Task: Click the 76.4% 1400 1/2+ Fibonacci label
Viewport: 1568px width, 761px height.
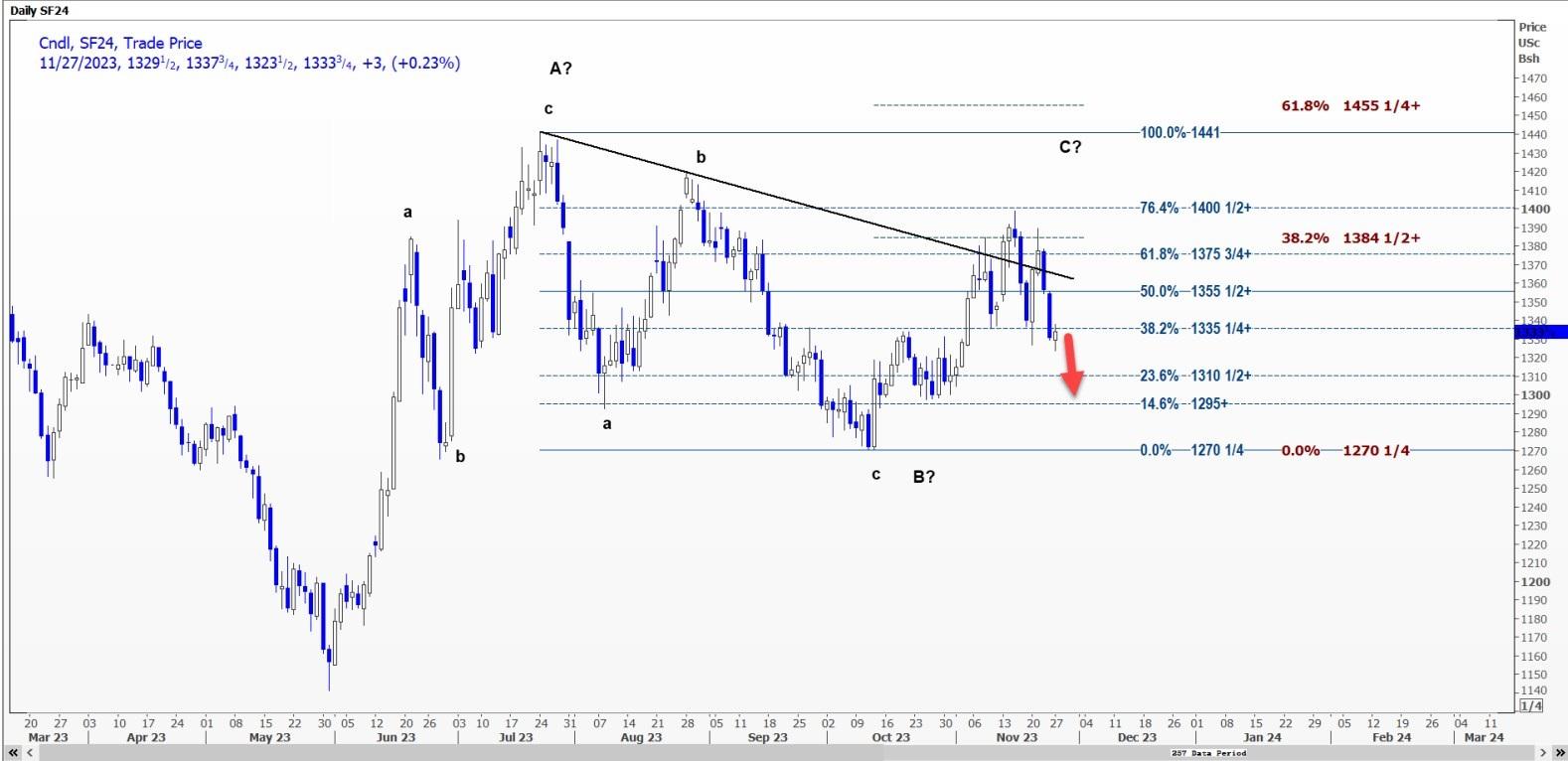Action: tap(1195, 208)
